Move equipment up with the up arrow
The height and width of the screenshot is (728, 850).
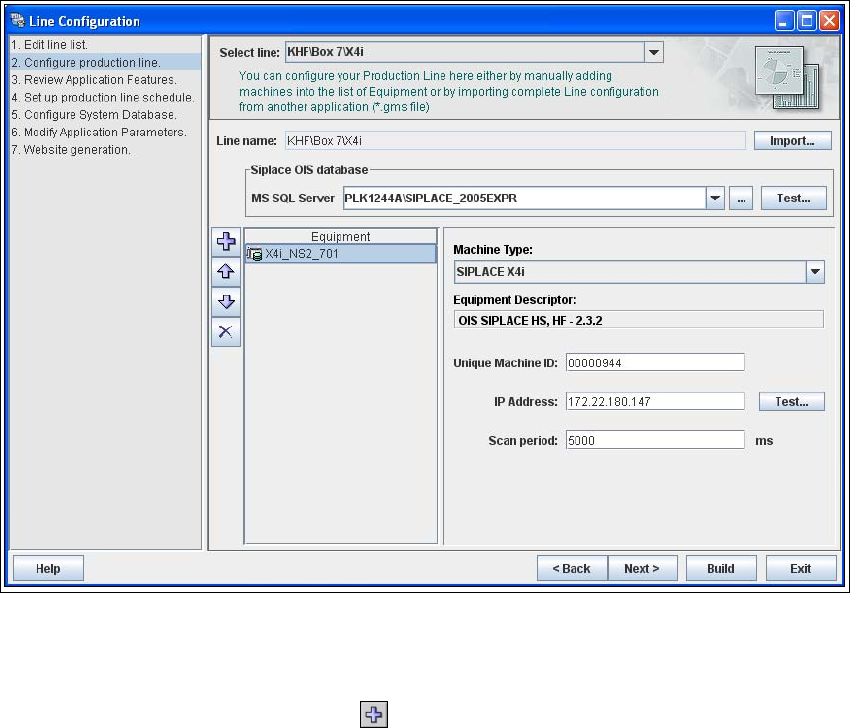pos(226,272)
